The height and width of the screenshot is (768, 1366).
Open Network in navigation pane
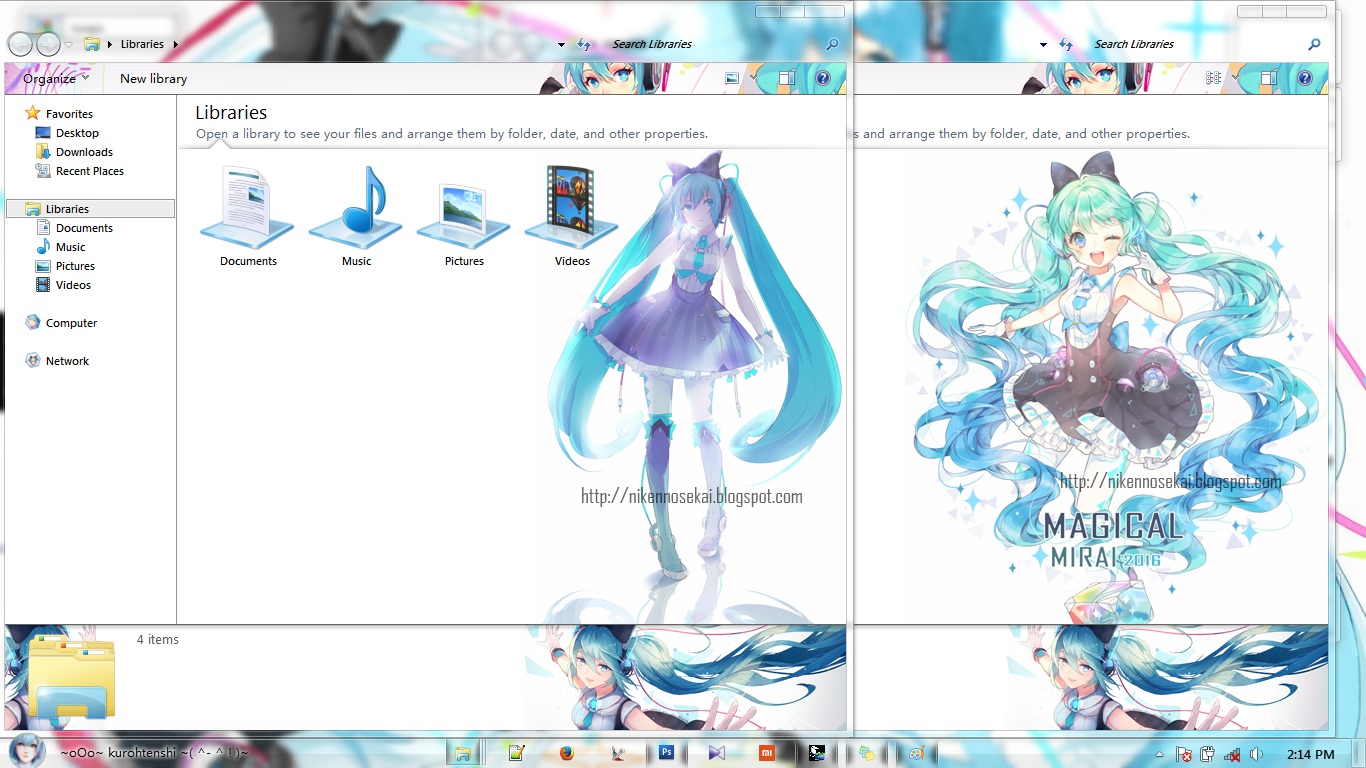tap(67, 361)
